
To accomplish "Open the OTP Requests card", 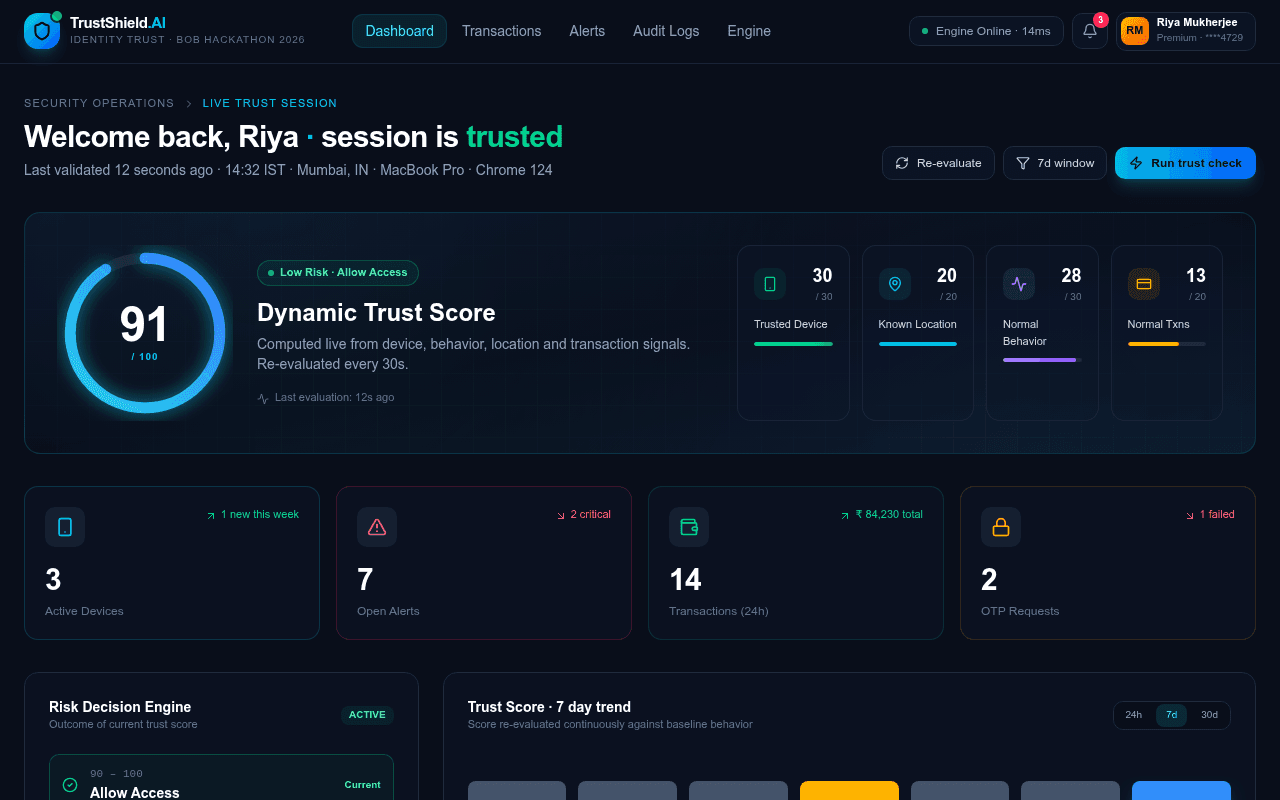I will 1108,563.
